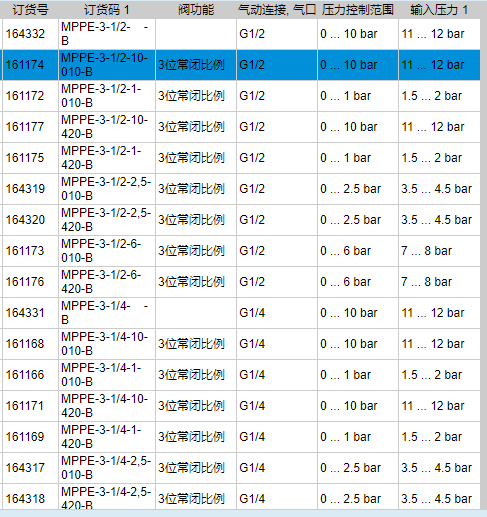Select order number 161173
The image size is (487, 517).
[25, 251]
